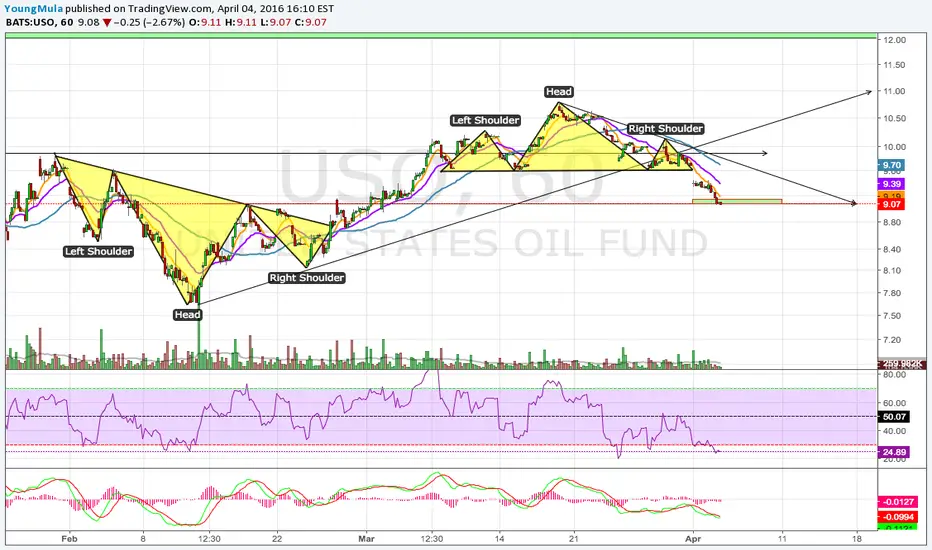Click the 18 date on time axis
The width and height of the screenshot is (932, 550).
(857, 539)
